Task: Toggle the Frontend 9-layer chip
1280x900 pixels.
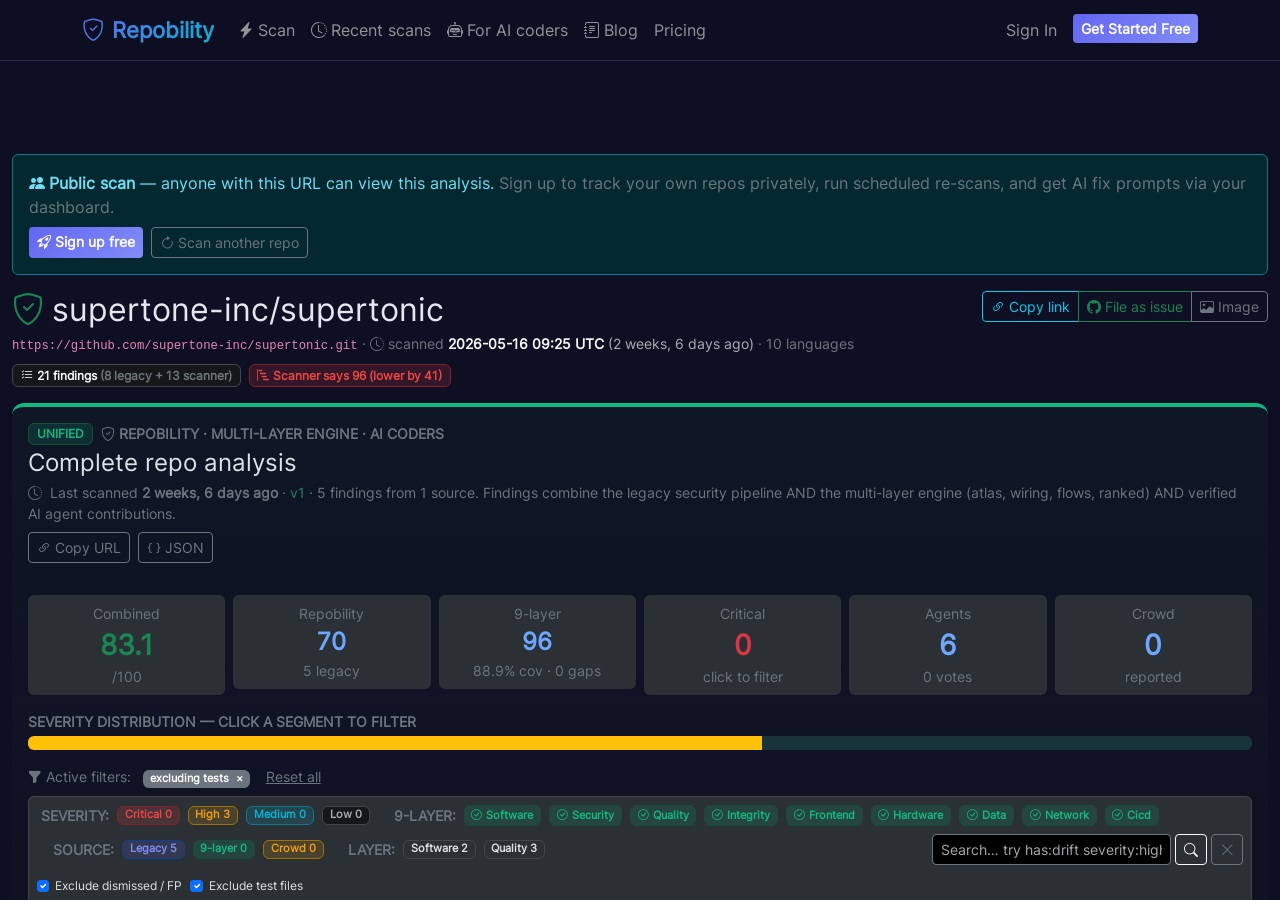Action: click(824, 815)
